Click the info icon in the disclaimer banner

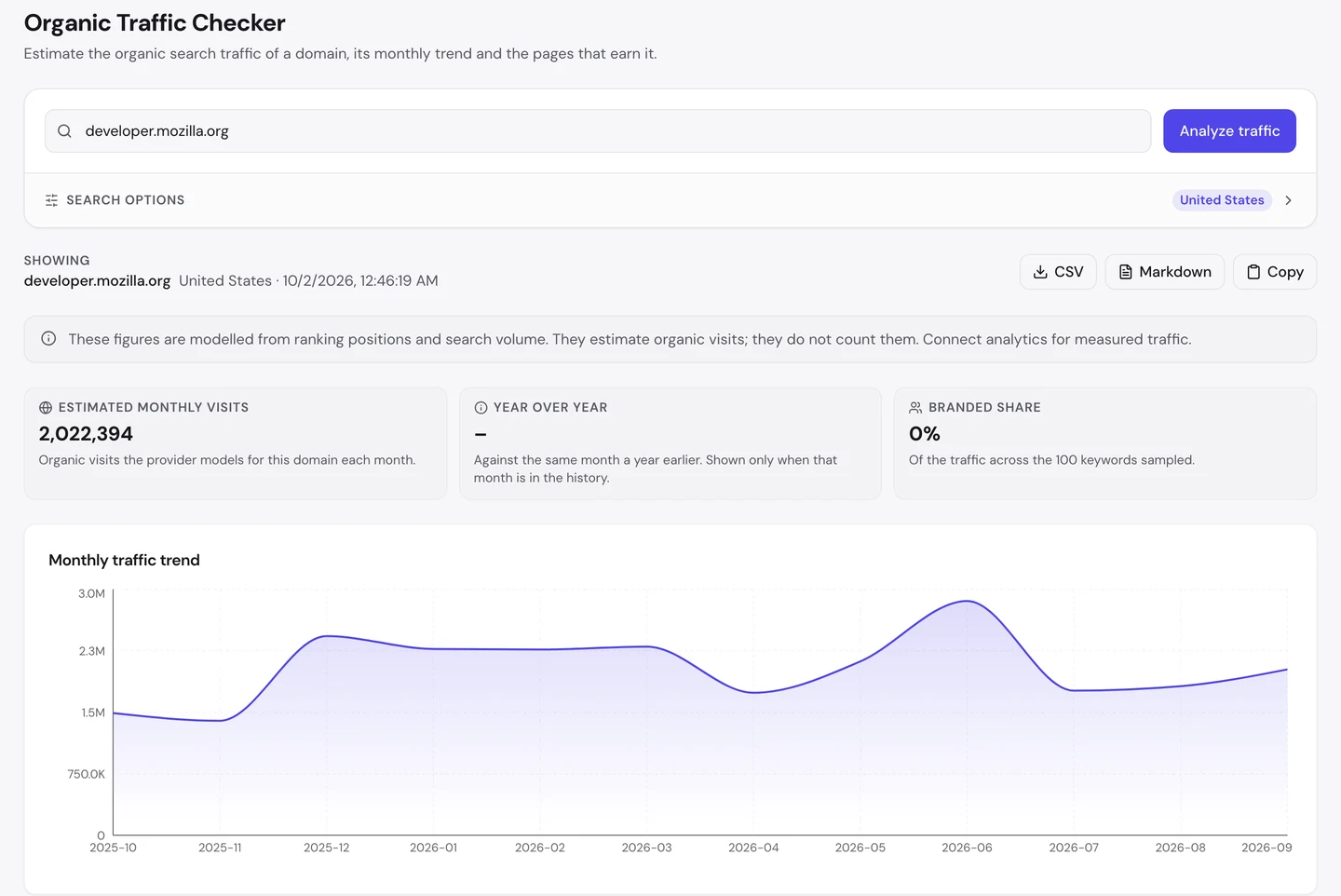click(x=48, y=339)
